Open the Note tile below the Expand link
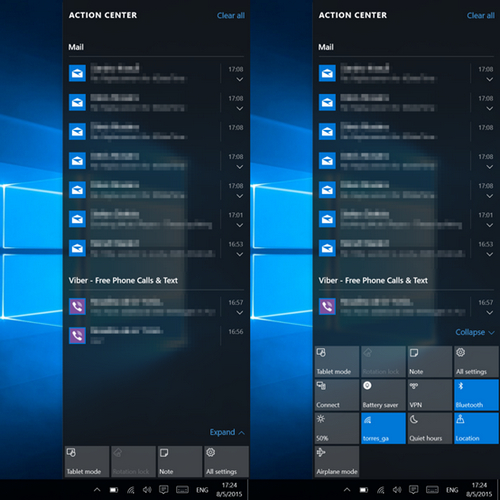 click(180, 462)
